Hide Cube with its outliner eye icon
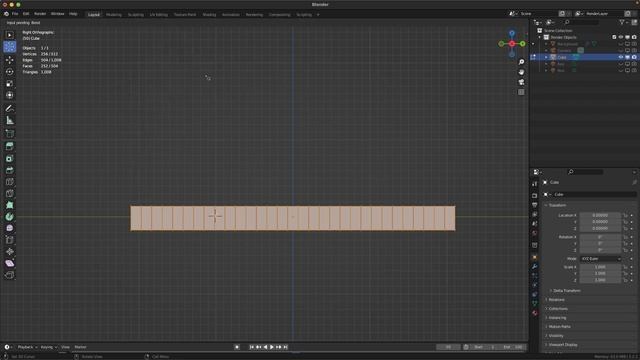640x360 pixels. click(x=621, y=57)
